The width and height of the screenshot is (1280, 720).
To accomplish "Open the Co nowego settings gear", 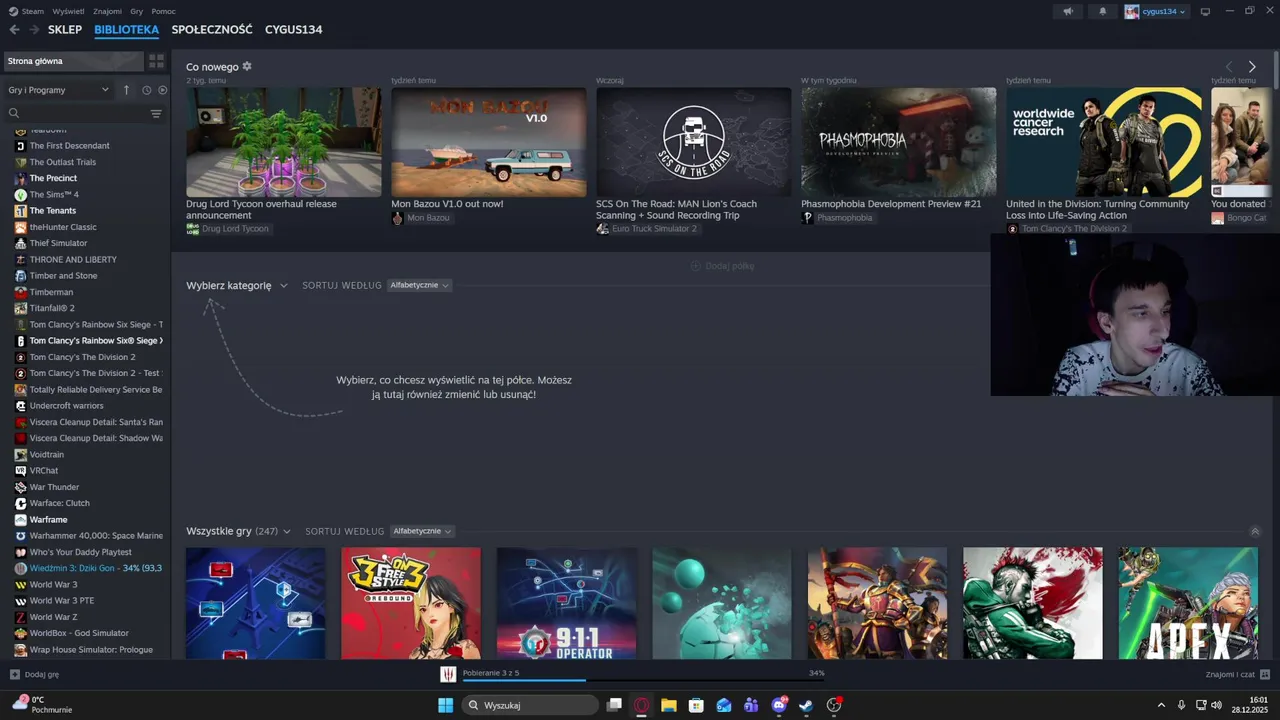I will (247, 67).
